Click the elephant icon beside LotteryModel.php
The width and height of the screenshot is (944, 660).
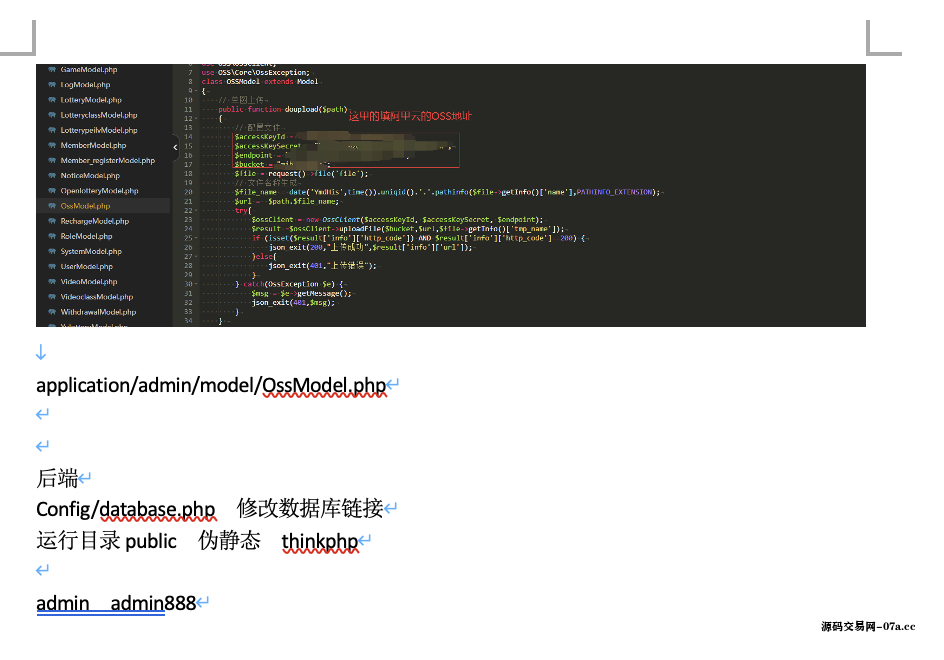[50, 100]
